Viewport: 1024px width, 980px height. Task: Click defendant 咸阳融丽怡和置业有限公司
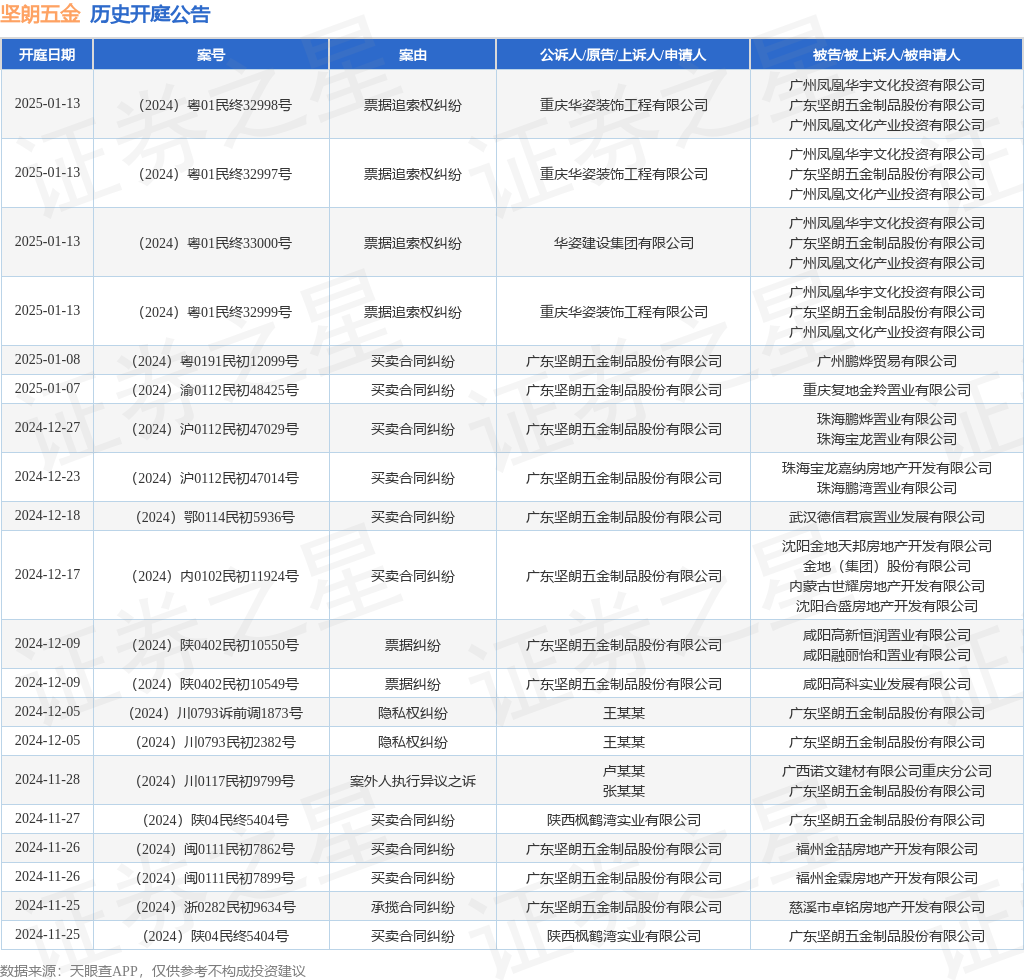coord(887,656)
